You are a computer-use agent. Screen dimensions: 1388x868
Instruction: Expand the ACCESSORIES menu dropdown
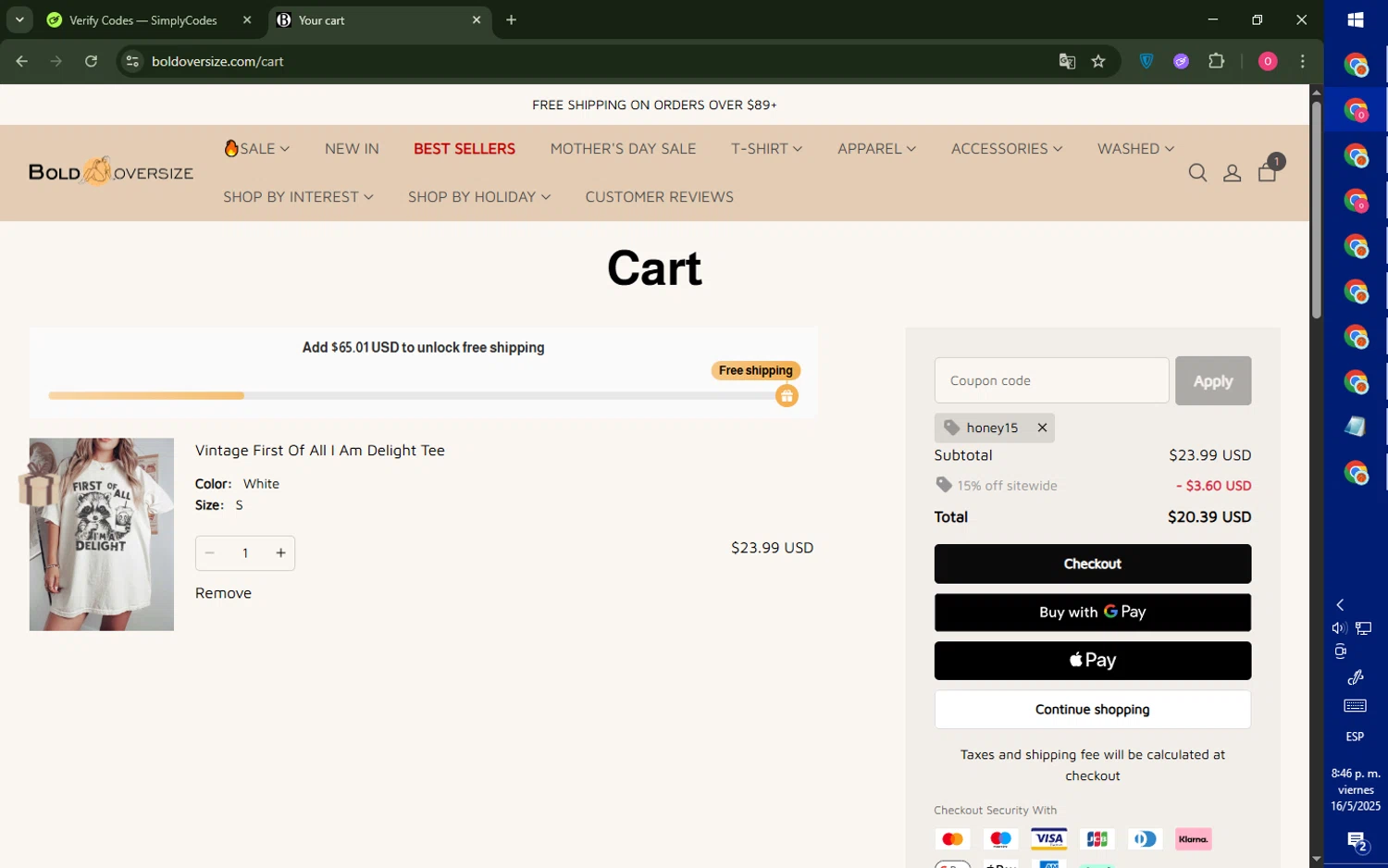coord(1007,148)
